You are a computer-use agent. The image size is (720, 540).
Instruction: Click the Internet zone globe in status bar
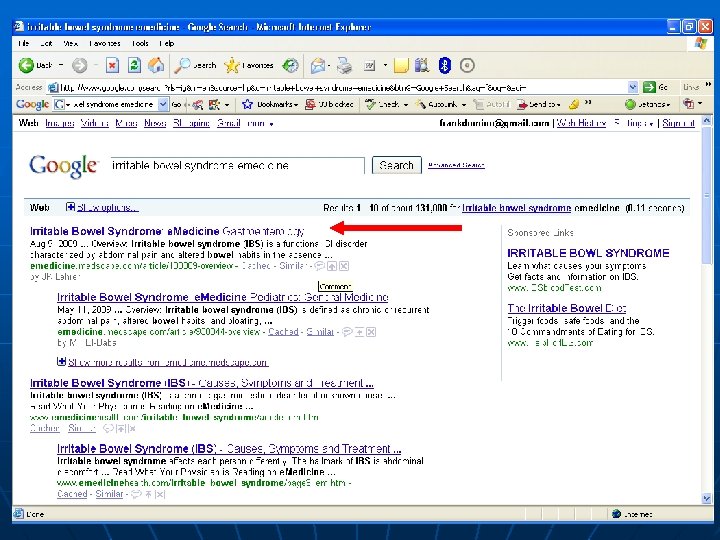point(617,514)
